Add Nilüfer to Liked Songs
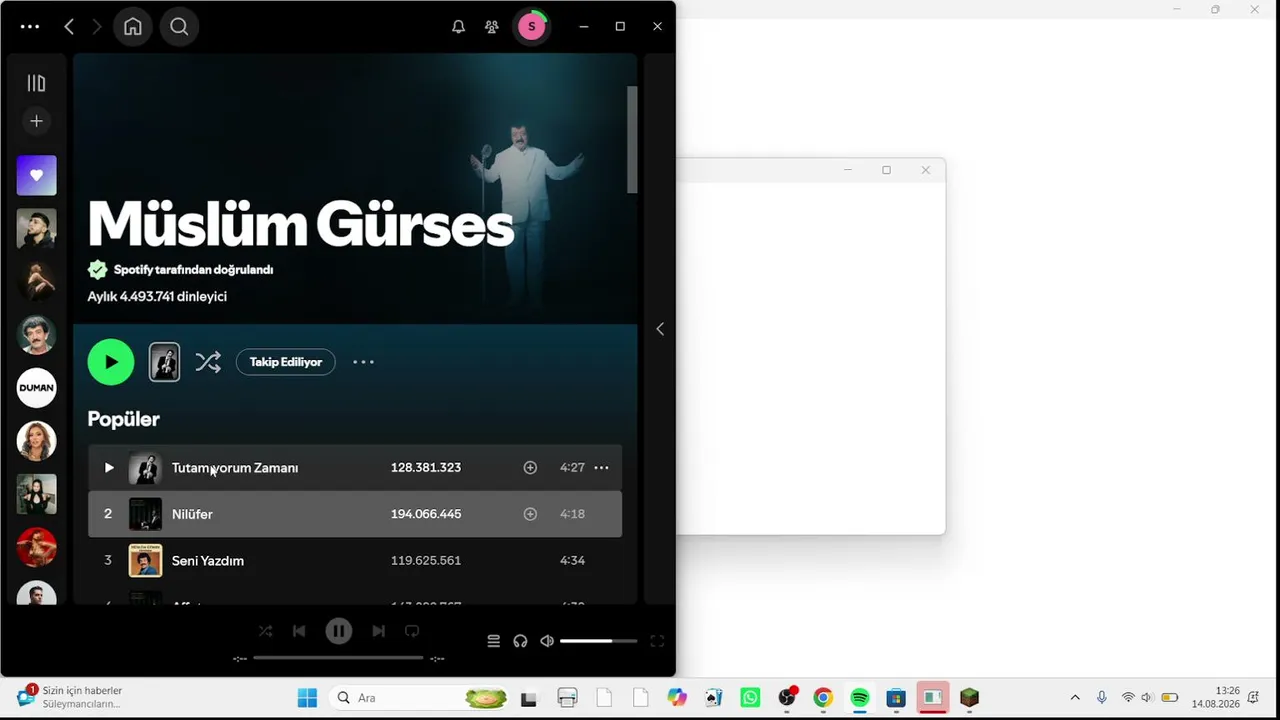The image size is (1280, 720). click(x=530, y=514)
